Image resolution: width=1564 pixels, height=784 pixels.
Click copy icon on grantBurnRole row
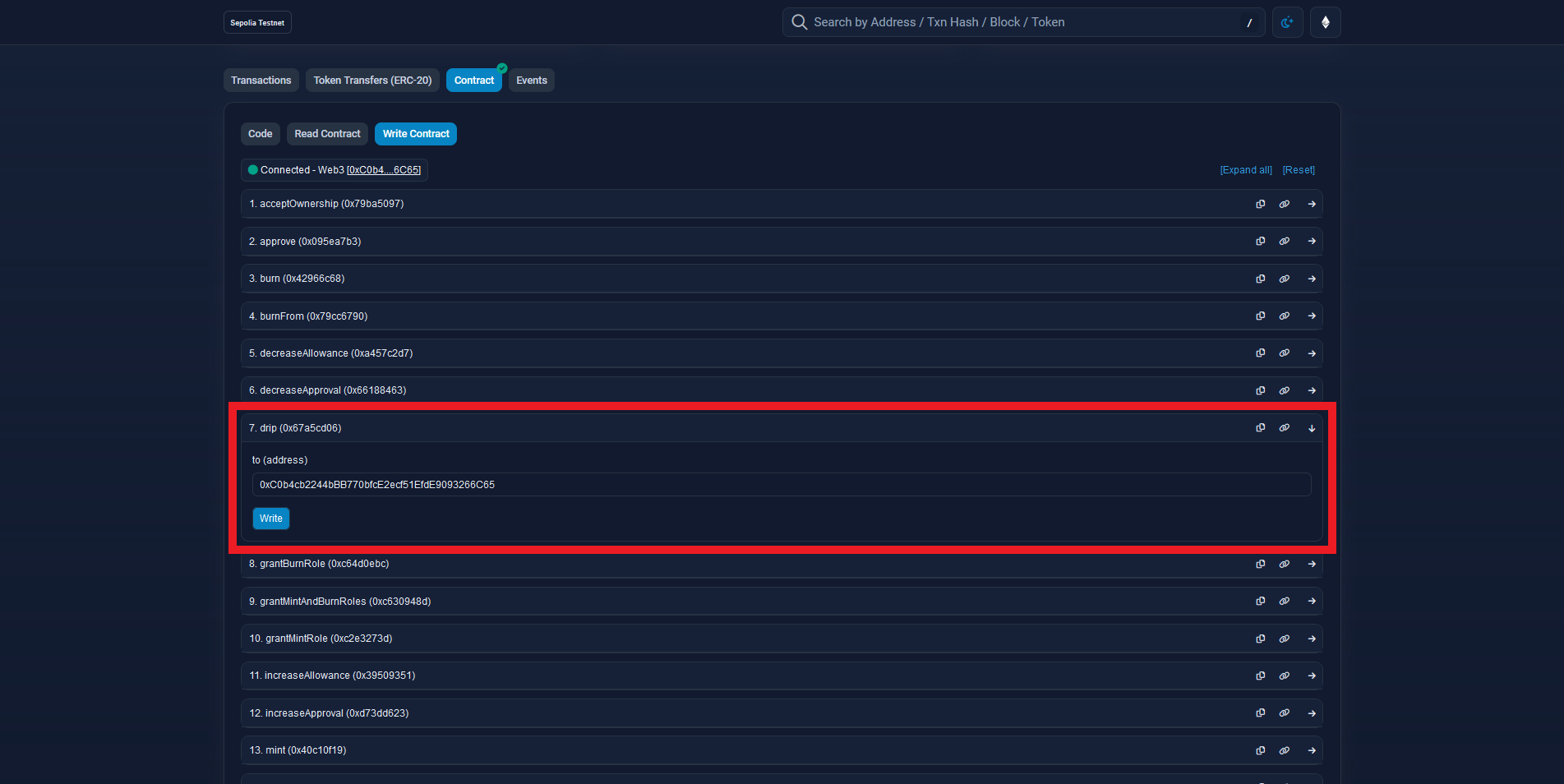(x=1260, y=564)
